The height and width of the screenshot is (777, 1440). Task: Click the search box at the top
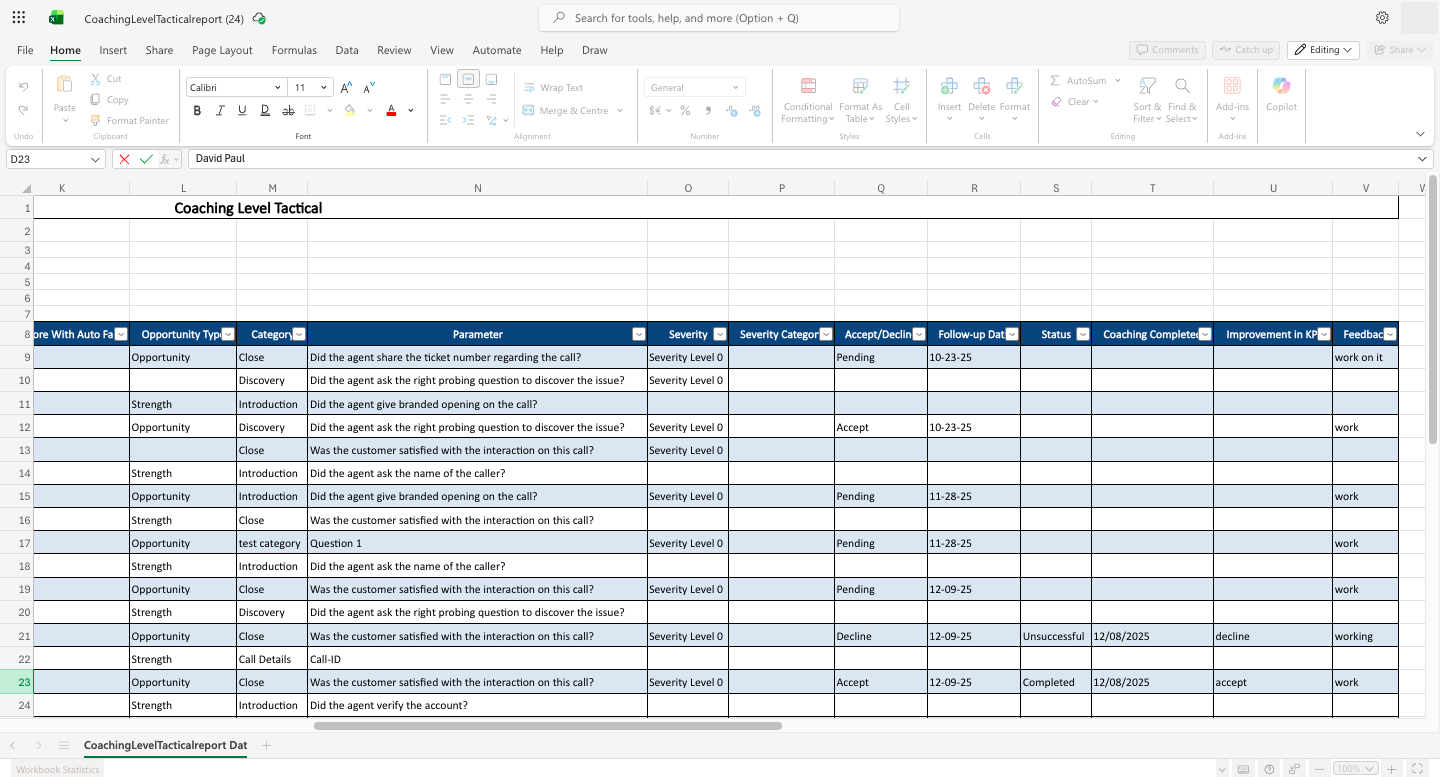pos(718,18)
